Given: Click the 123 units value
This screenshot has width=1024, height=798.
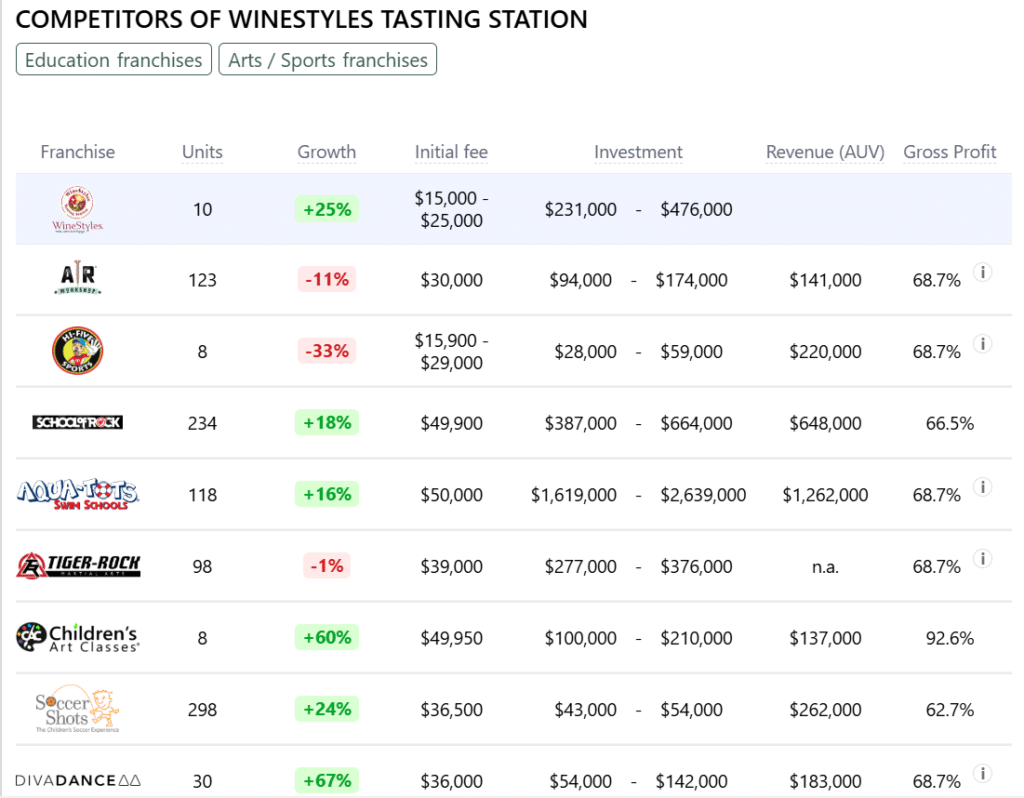Looking at the screenshot, I should (202, 280).
